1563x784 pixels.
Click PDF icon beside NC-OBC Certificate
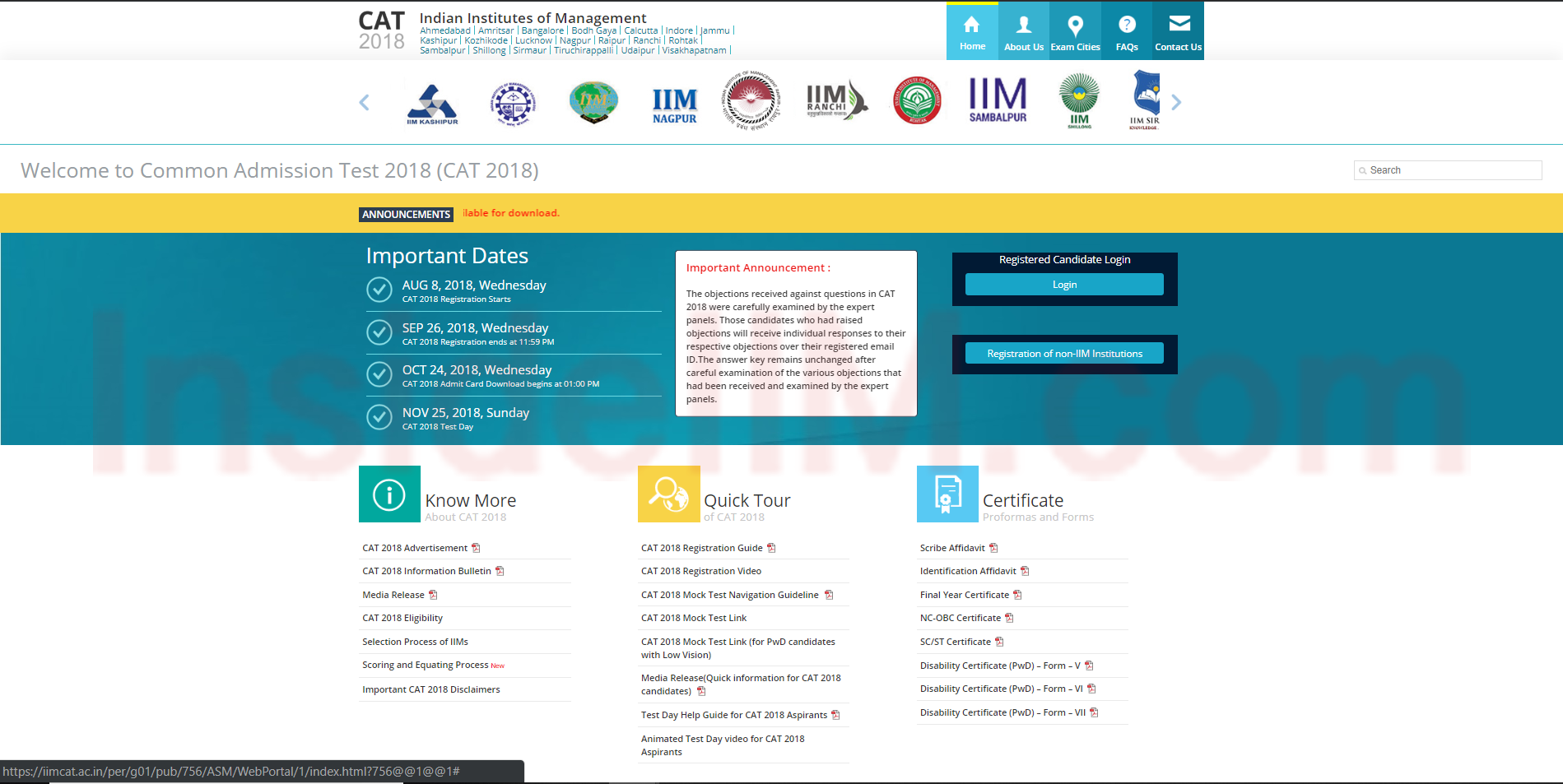point(1009,618)
